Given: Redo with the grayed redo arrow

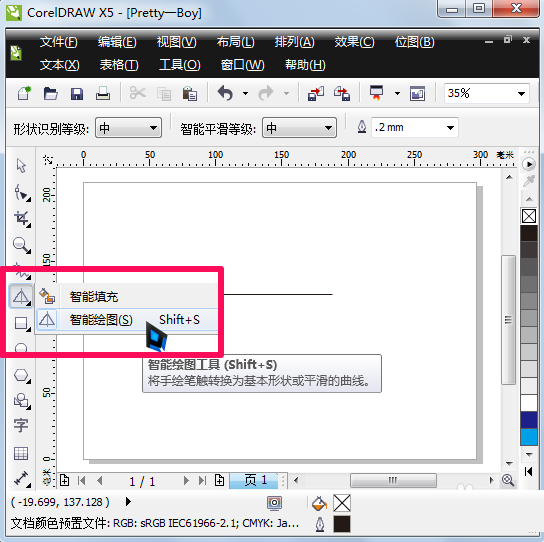Looking at the screenshot, I should (x=266, y=93).
